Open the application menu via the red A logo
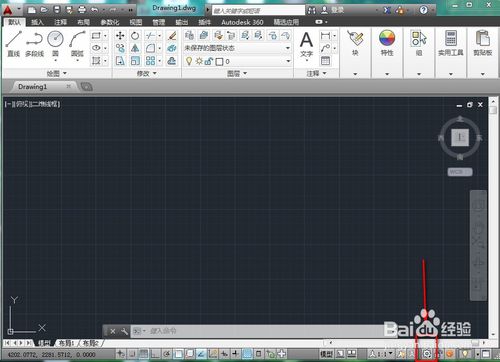The image size is (500, 362). (8, 10)
